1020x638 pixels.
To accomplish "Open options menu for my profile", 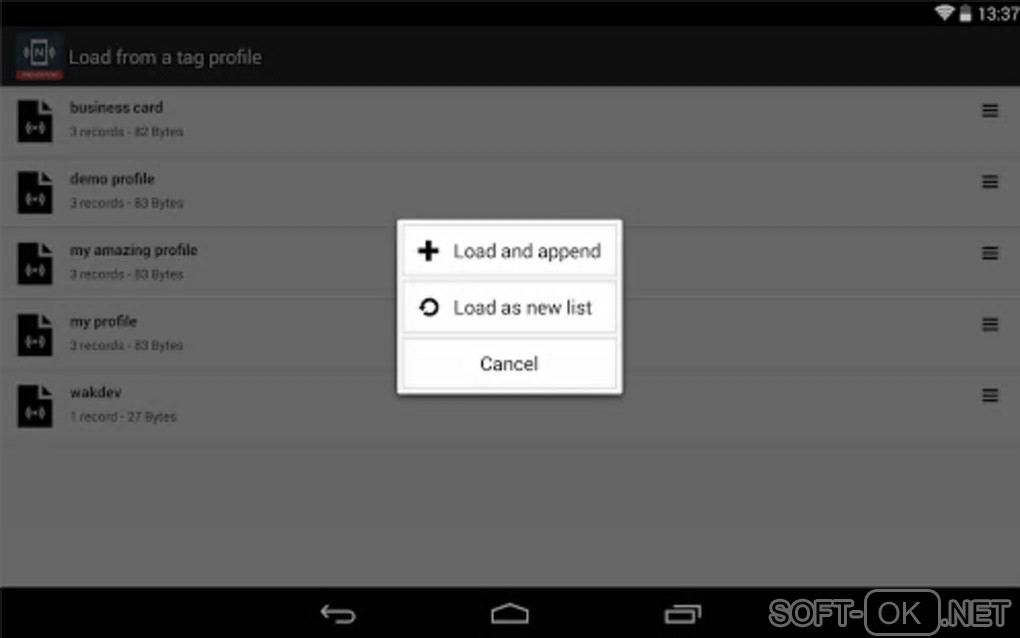I will click(990, 324).
